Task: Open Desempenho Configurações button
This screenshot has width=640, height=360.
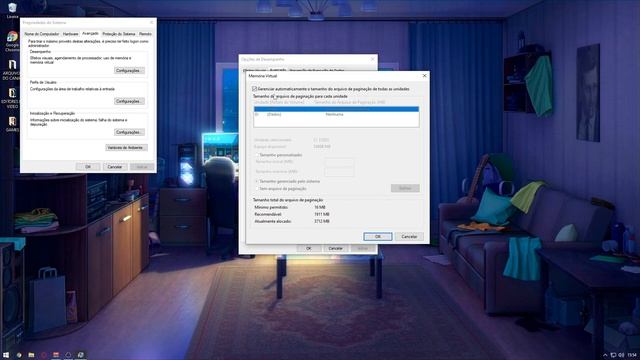Action: click(x=129, y=71)
